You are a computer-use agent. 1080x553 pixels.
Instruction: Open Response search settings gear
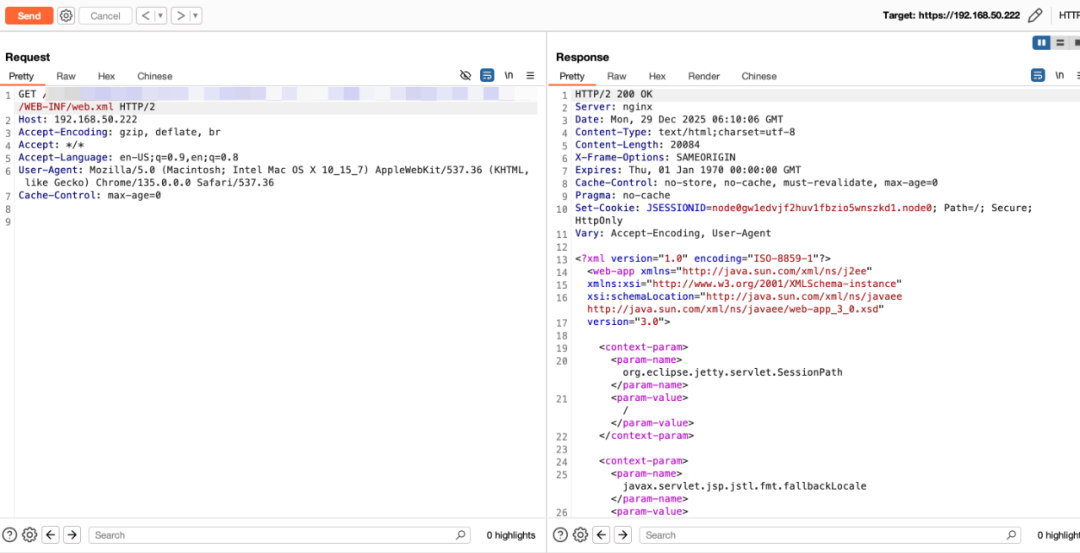pyautogui.click(x=581, y=534)
